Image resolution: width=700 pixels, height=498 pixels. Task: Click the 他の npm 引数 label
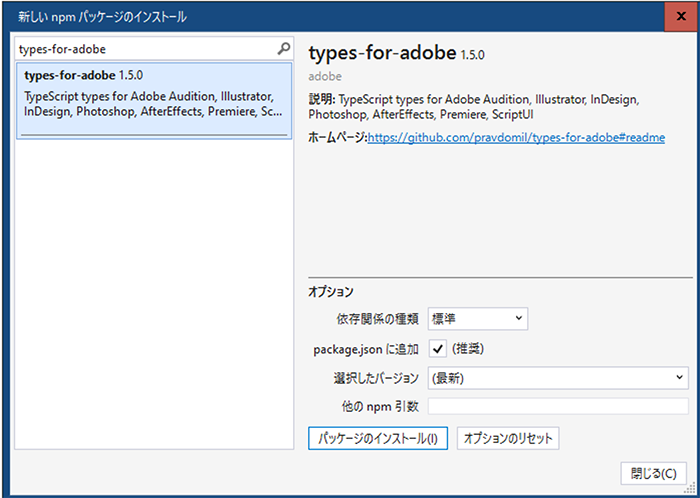click(379, 407)
